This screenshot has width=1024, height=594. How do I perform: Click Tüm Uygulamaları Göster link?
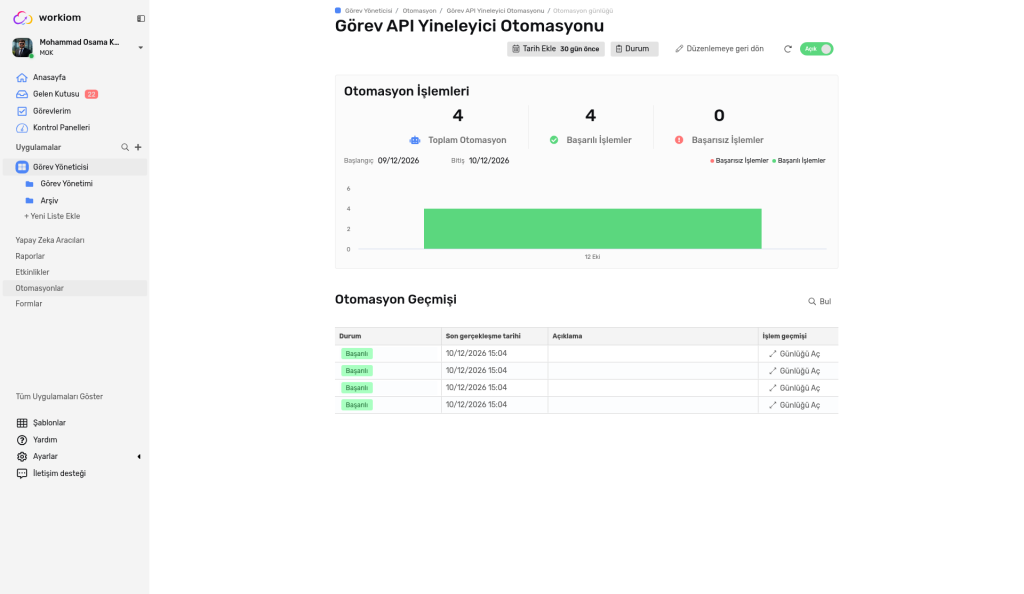[x=59, y=396]
